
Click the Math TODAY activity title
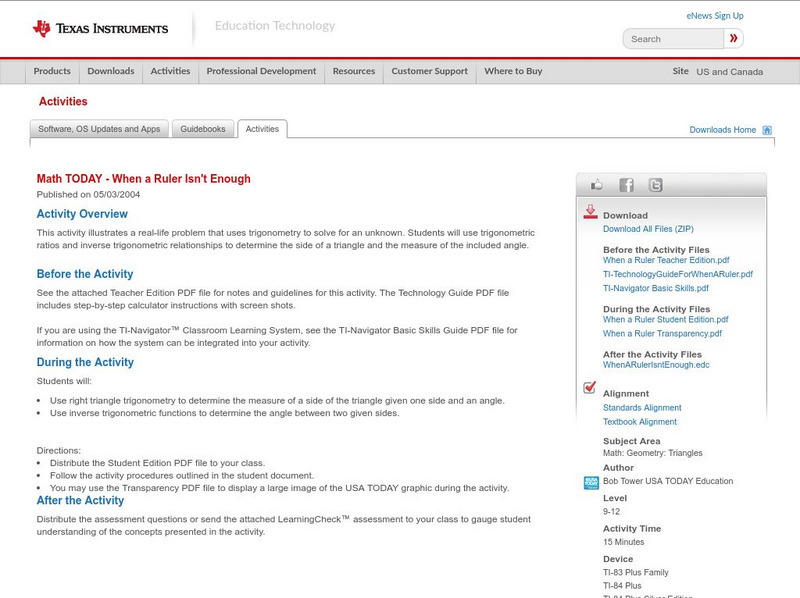tap(143, 179)
